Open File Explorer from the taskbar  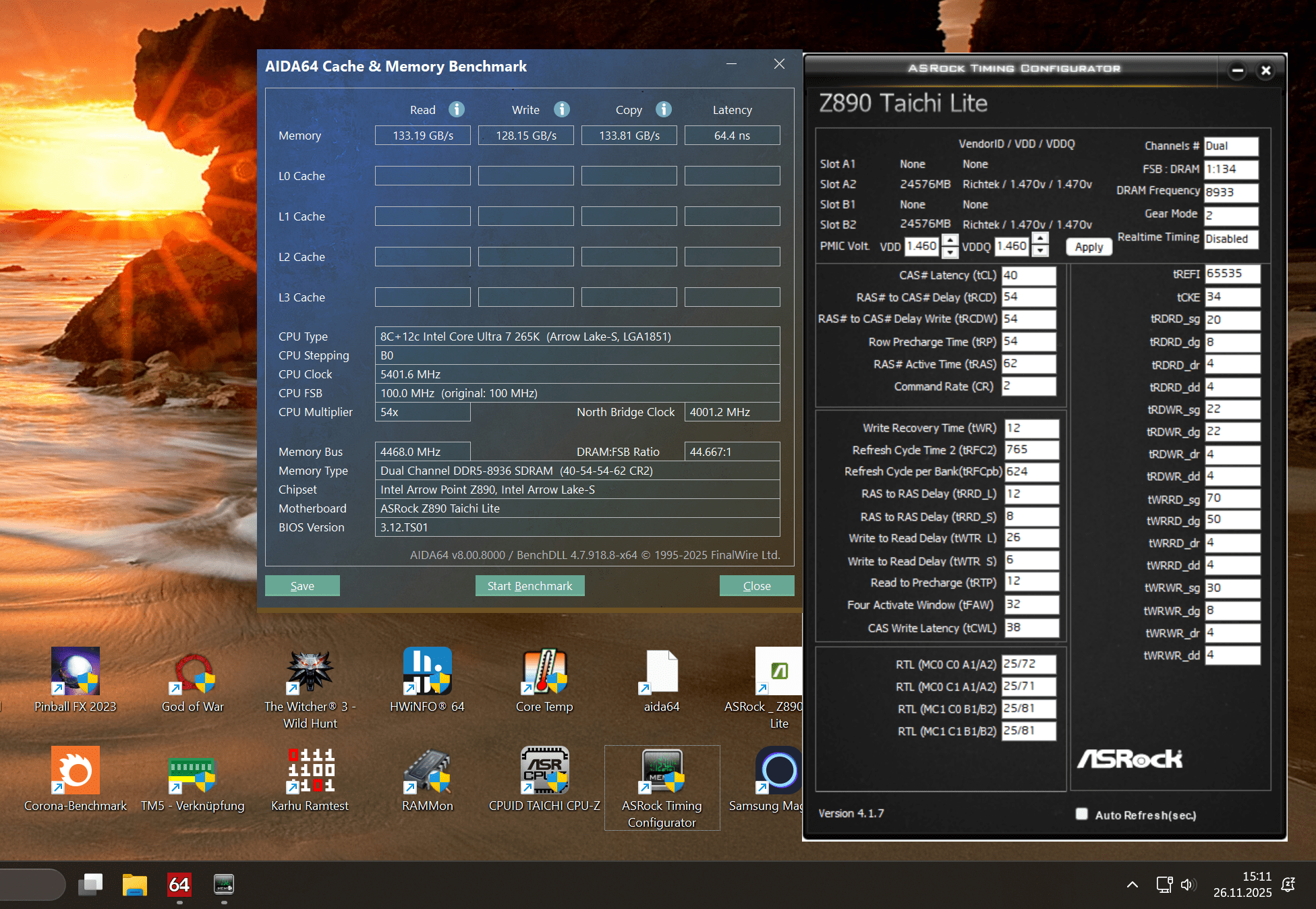tap(134, 885)
